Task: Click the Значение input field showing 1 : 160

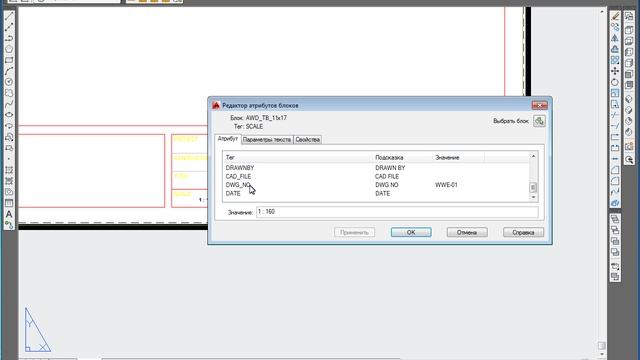Action: (397, 212)
